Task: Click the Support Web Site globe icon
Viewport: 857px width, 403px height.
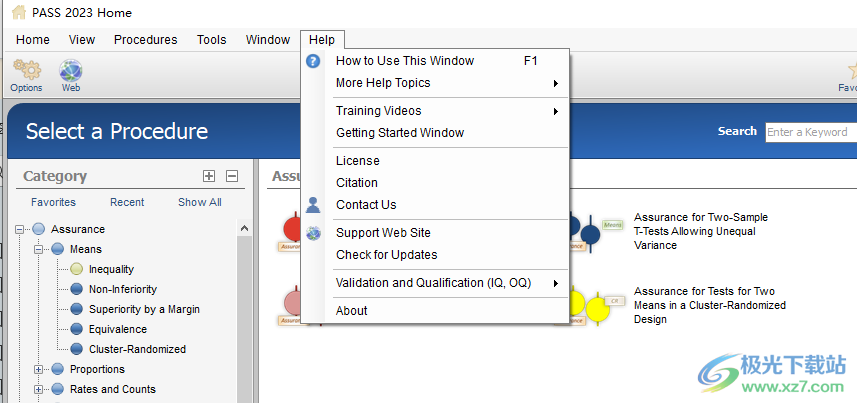Action: pos(313,233)
